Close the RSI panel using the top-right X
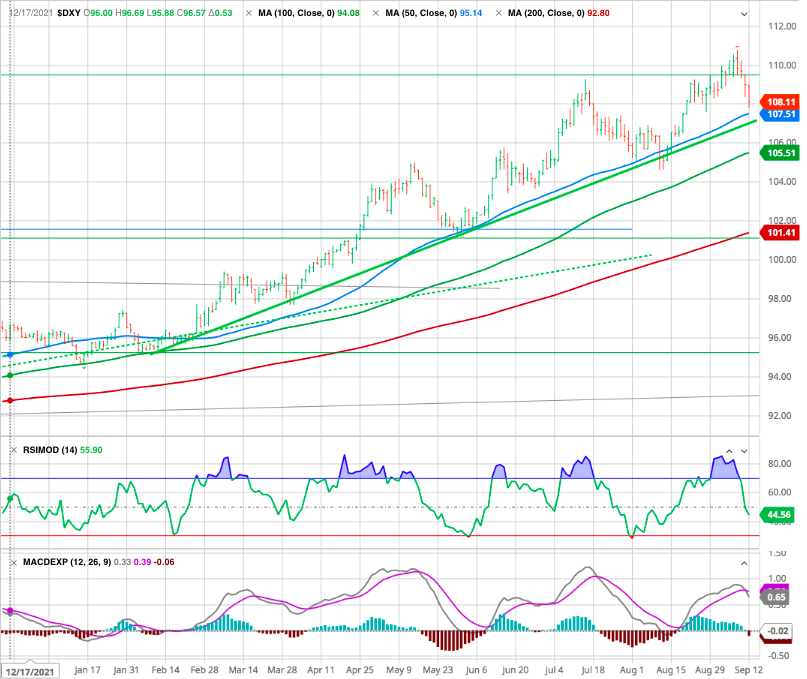Screen dimensions: 807x679 [x=757, y=451]
